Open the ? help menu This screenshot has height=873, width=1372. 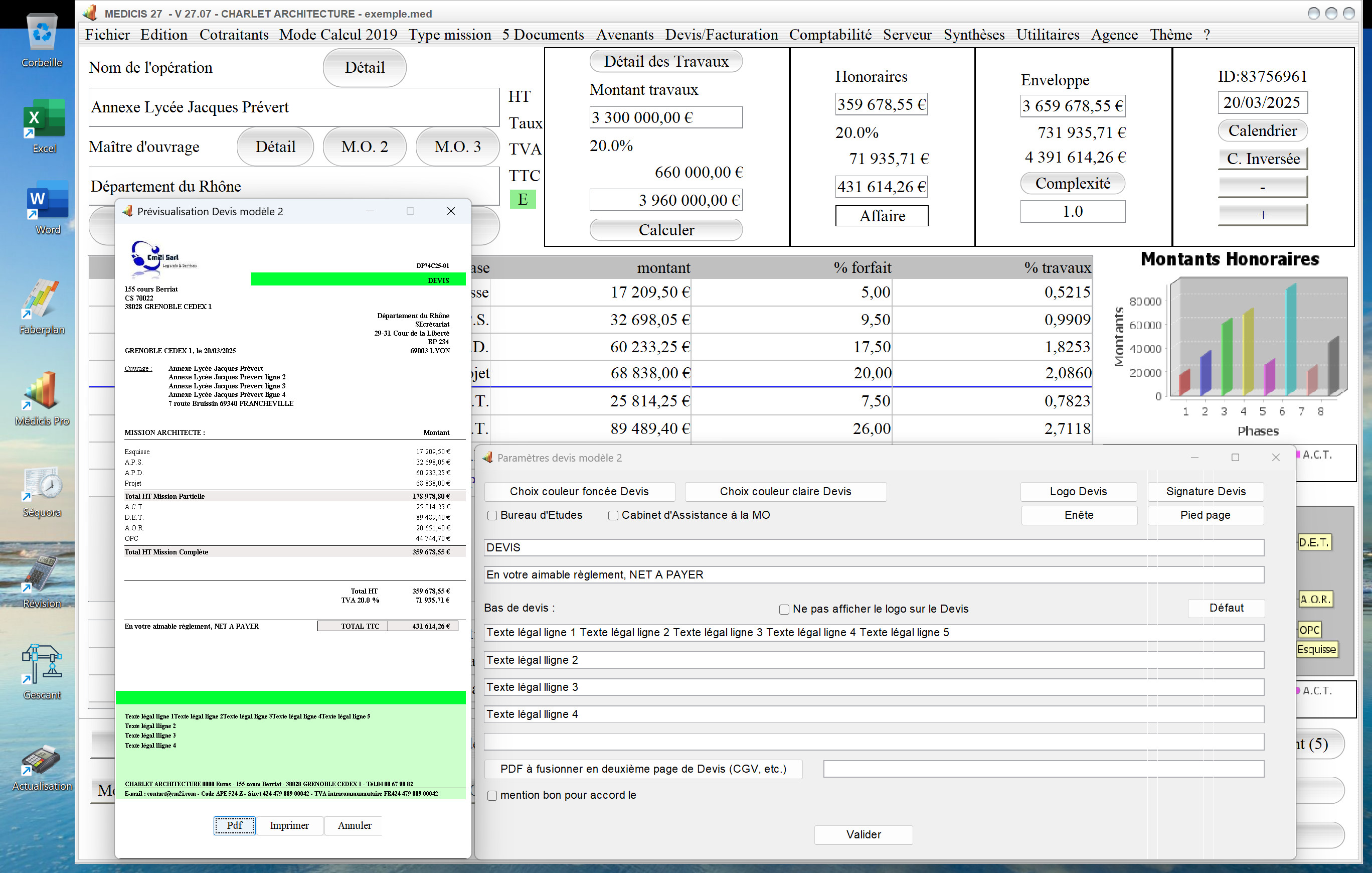[x=1206, y=35]
